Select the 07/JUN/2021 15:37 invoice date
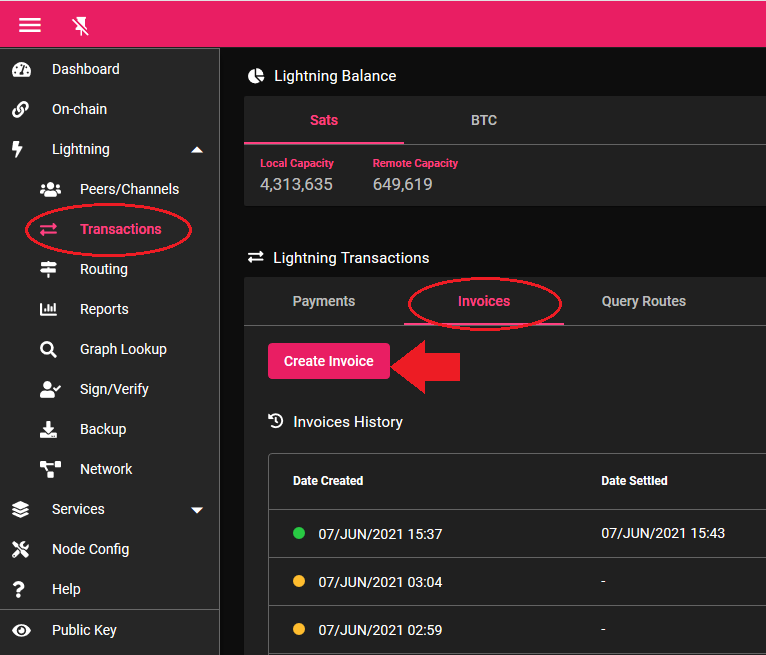Image resolution: width=766 pixels, height=655 pixels. click(x=380, y=534)
